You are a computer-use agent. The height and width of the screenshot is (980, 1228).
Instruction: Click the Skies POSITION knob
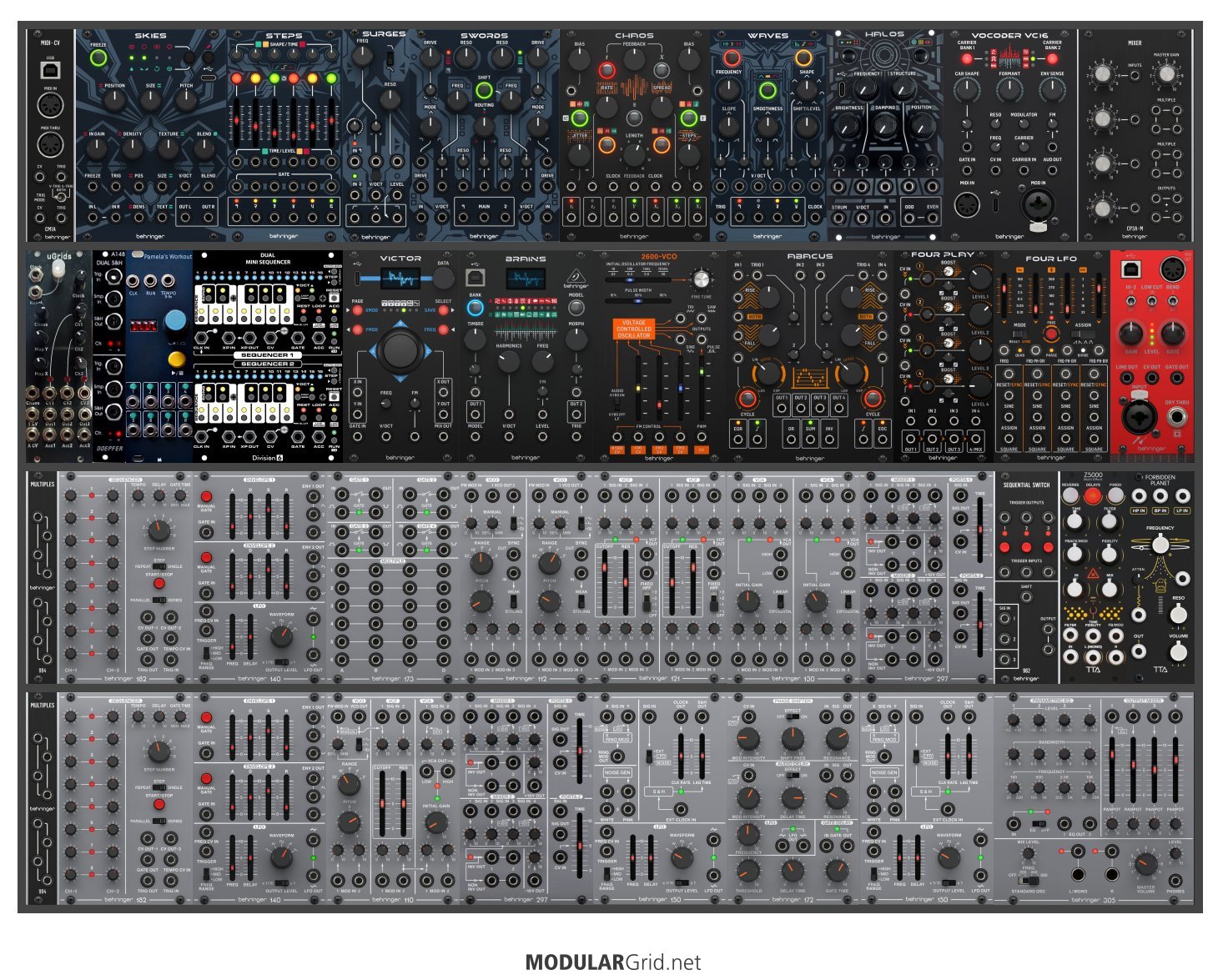[114, 100]
